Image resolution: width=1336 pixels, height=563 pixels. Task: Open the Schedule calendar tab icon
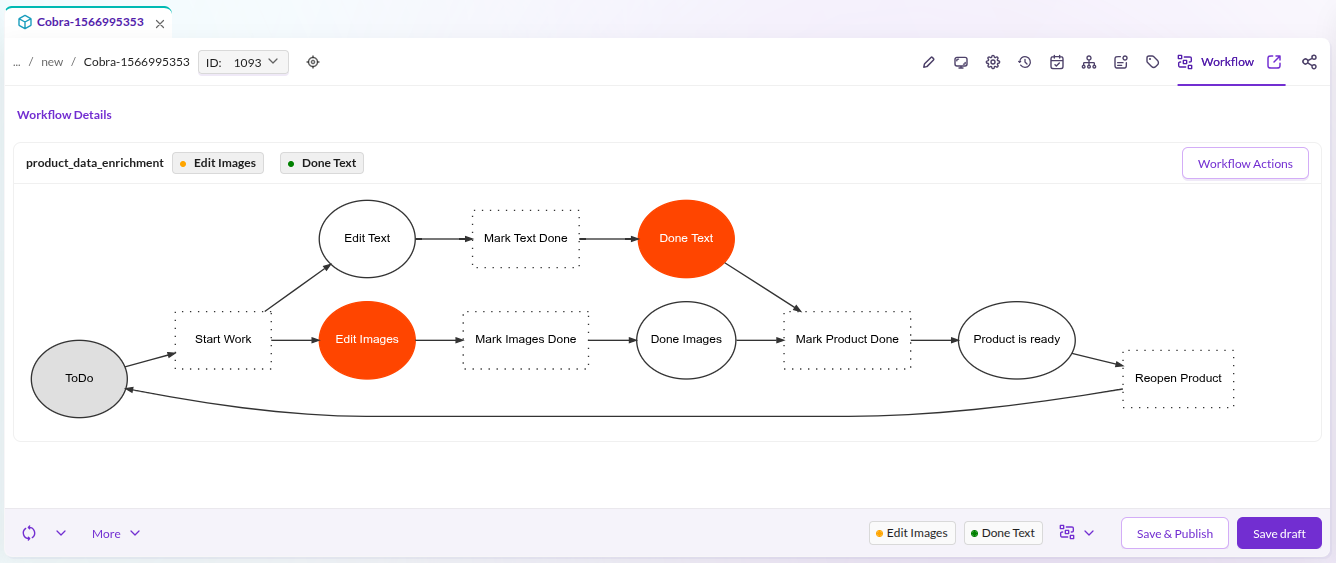coord(1056,62)
